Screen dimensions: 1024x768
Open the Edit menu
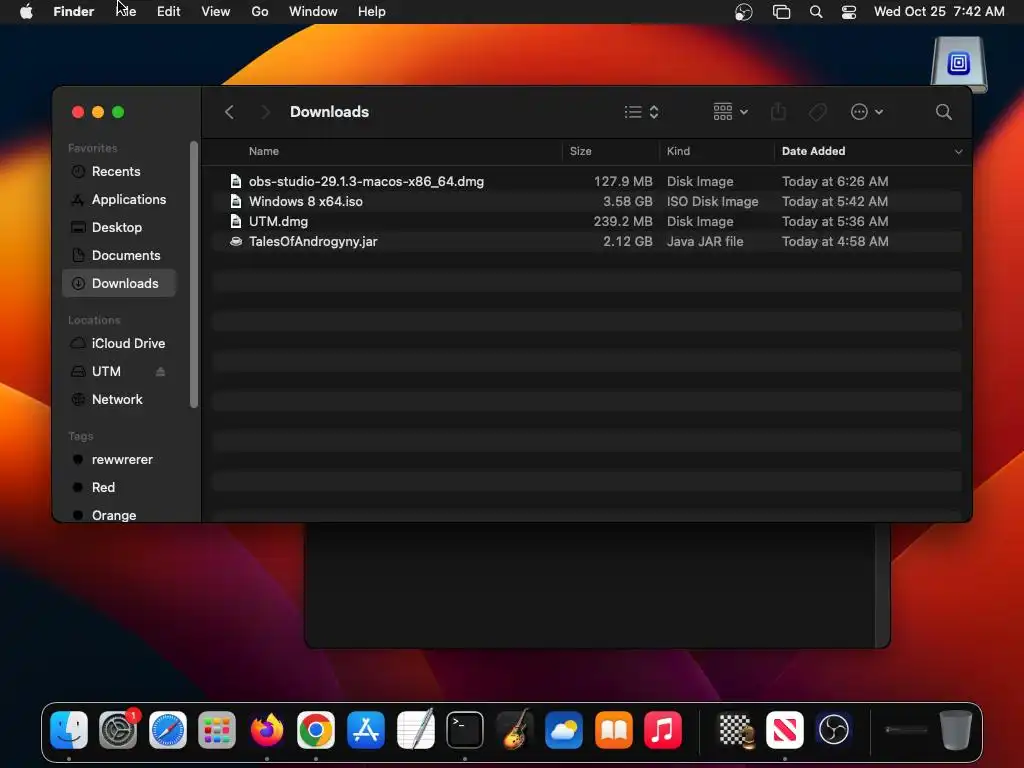tap(168, 12)
